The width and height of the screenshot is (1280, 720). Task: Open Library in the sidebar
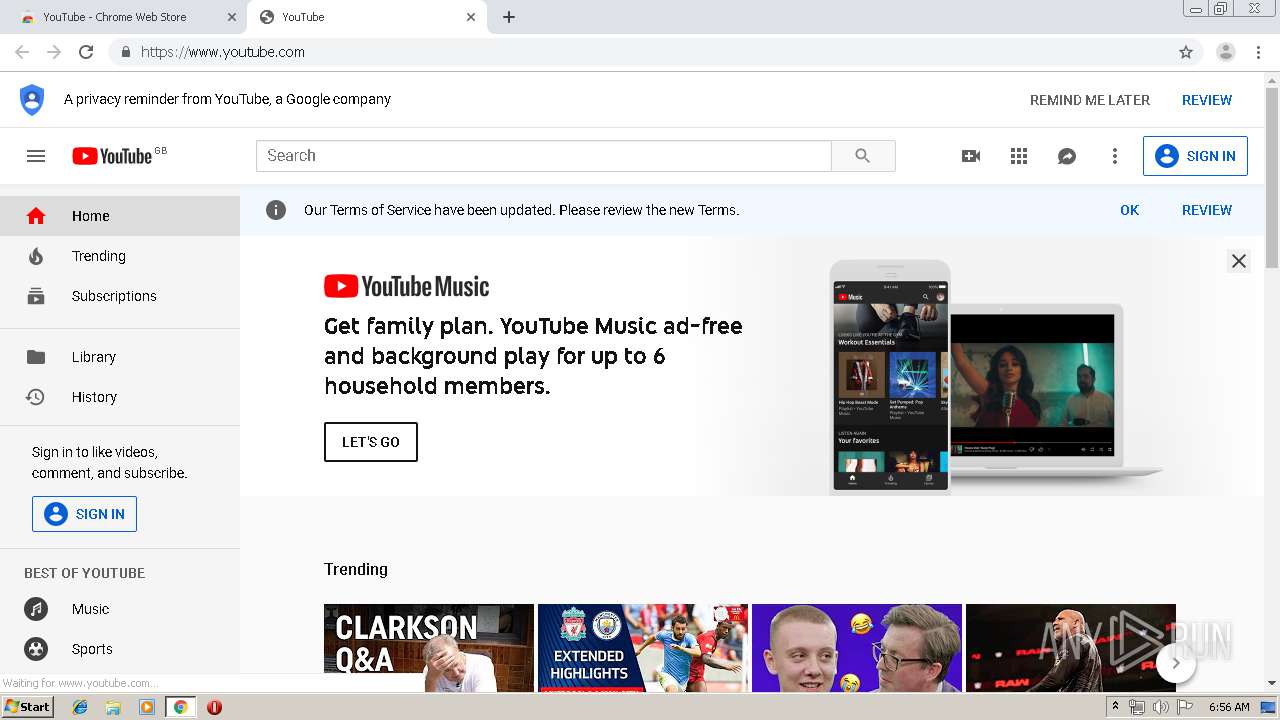[120, 357]
